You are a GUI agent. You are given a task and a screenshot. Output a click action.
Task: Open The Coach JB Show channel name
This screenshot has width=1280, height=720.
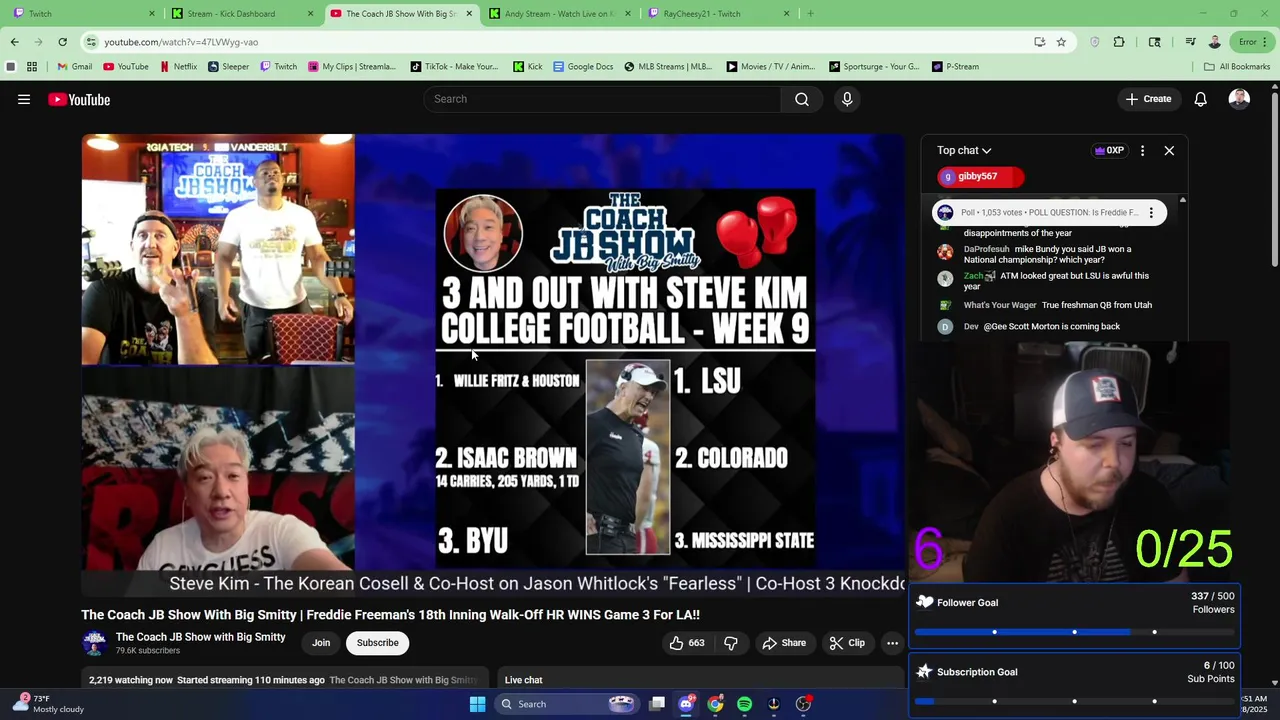click(200, 637)
